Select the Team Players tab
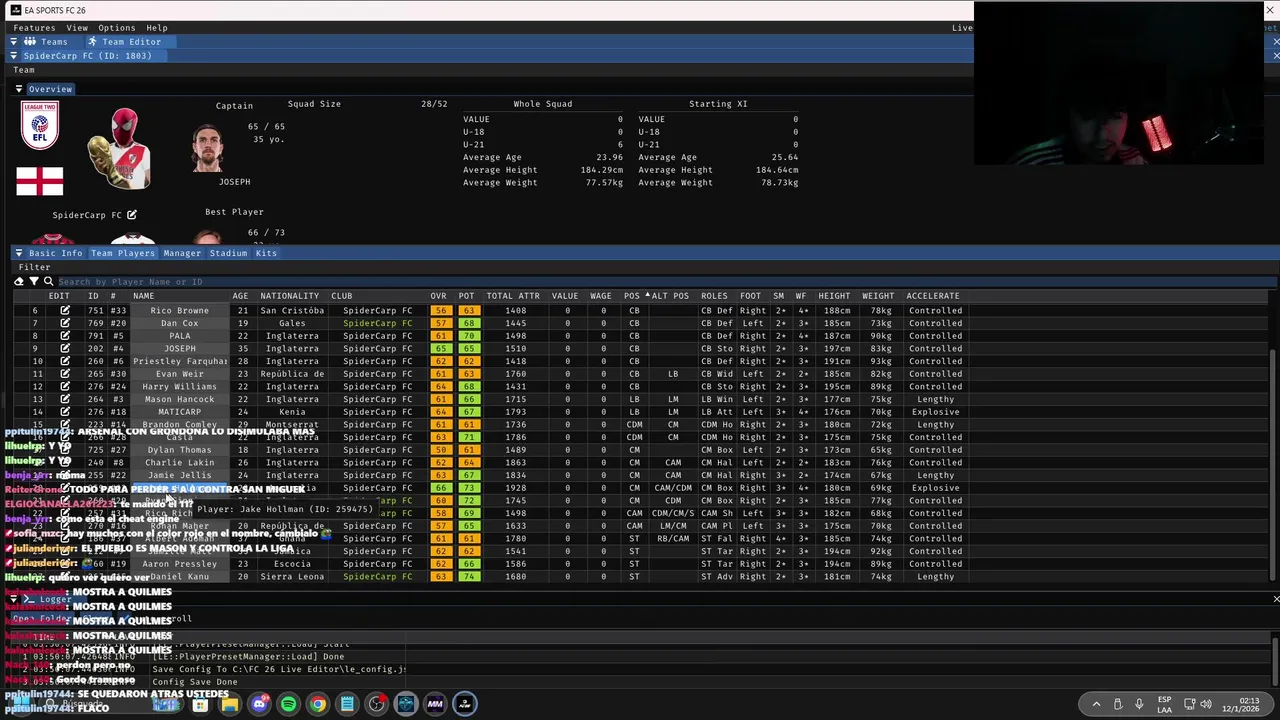Screen dimensions: 1280x720 [123, 253]
